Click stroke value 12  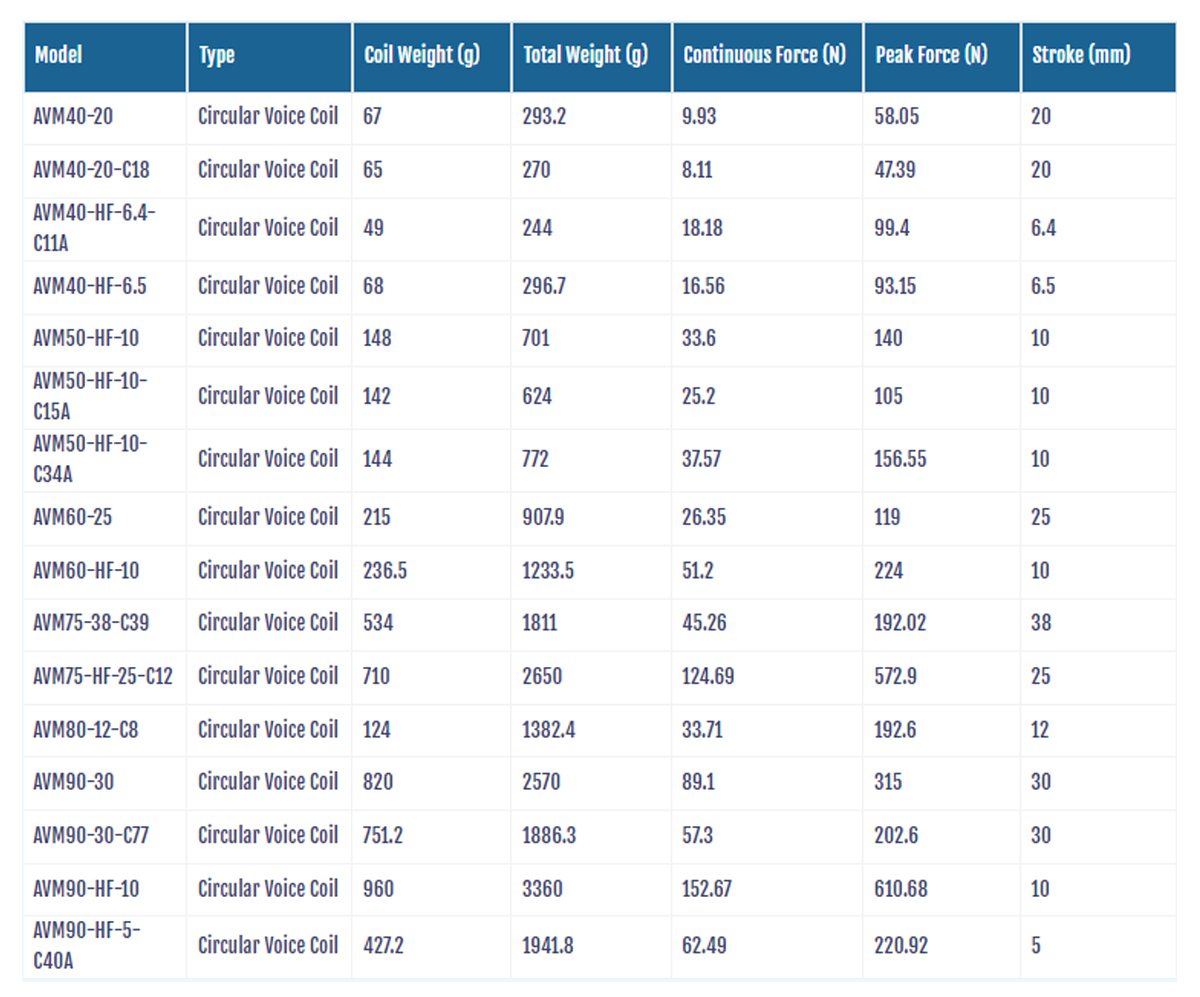coord(1040,730)
